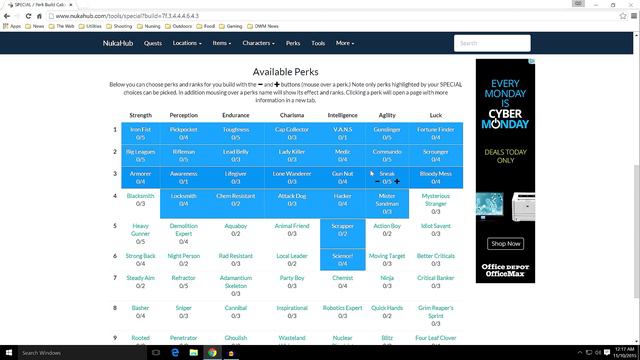Open the Robotics Expert perk link

click(342, 308)
